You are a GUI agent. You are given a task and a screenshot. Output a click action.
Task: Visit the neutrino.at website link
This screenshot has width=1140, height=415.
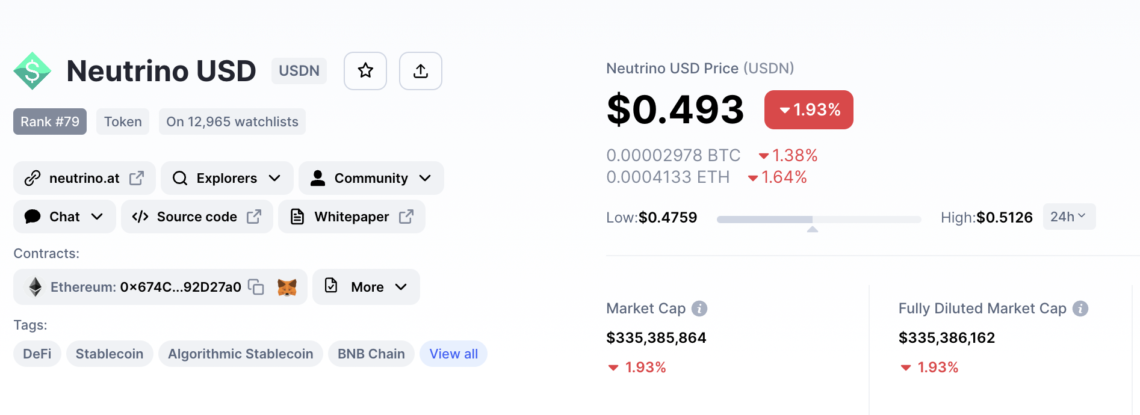click(84, 178)
